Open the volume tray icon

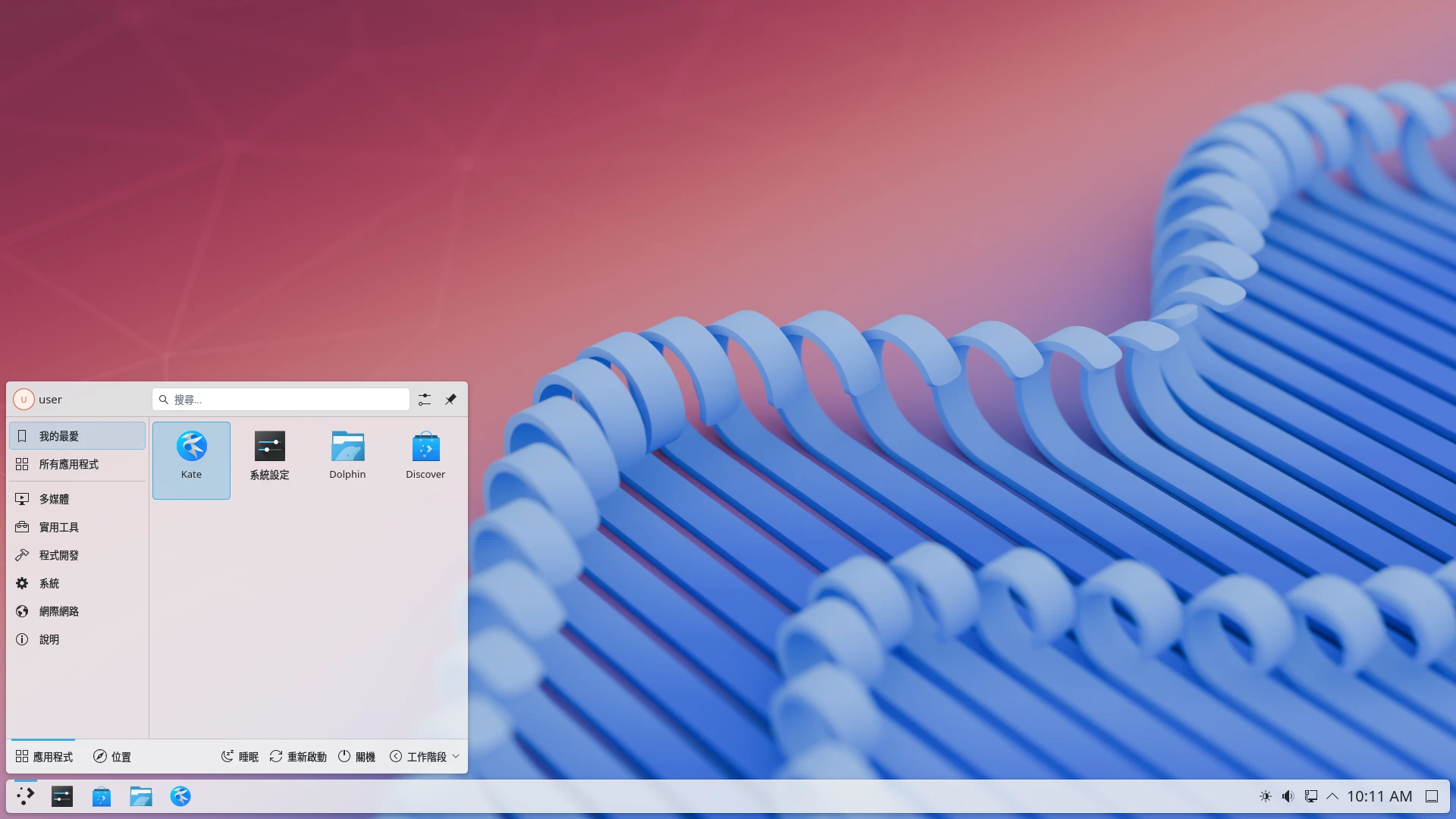point(1288,796)
